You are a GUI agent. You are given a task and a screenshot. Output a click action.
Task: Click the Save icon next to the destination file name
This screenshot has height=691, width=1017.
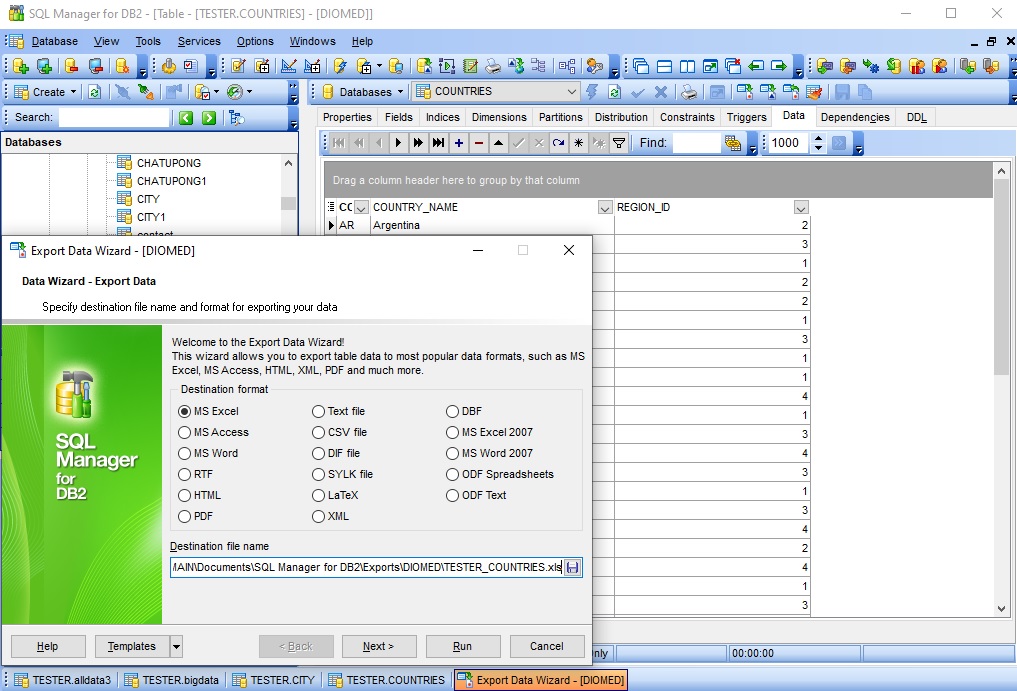coord(572,568)
